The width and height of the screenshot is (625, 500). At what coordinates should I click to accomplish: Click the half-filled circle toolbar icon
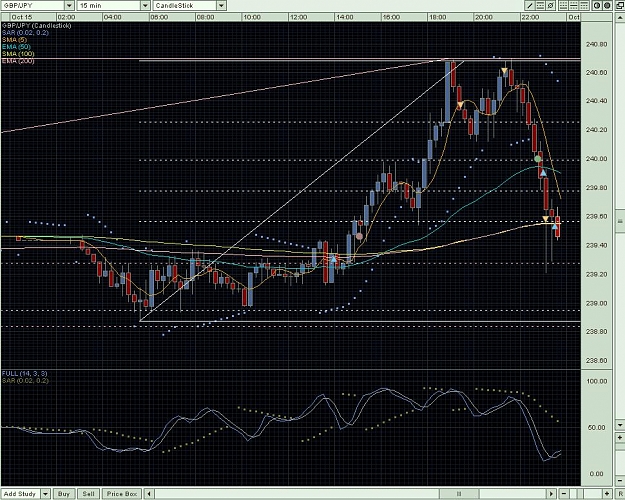coord(597,6)
